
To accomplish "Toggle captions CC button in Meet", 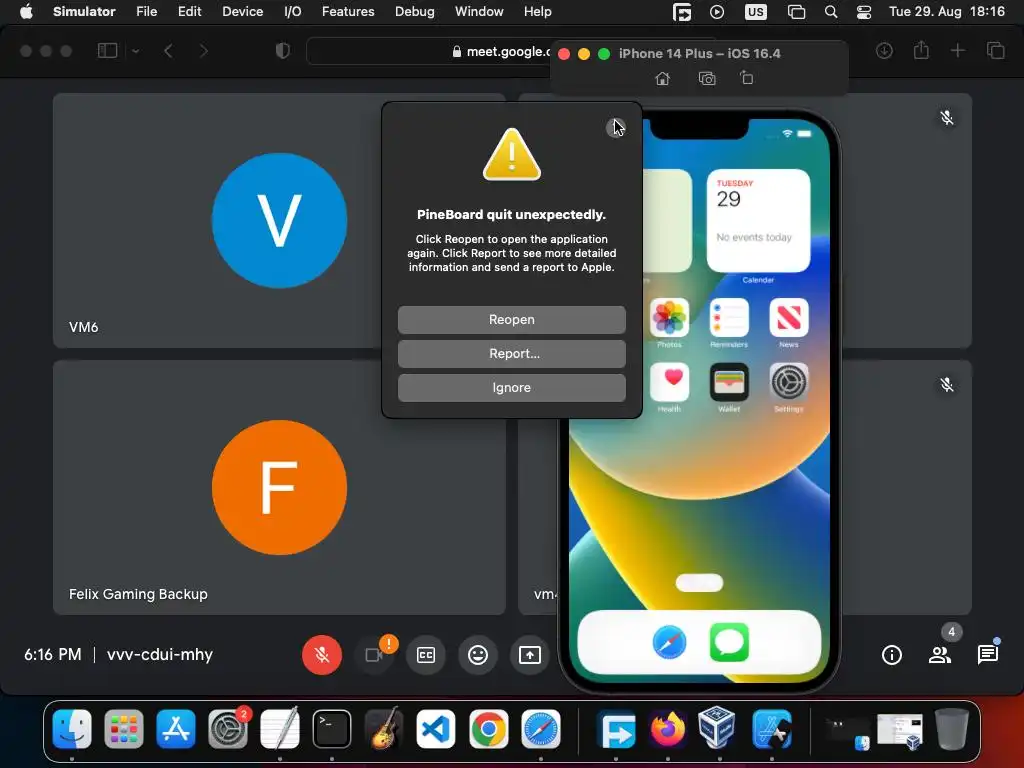I will click(x=426, y=654).
